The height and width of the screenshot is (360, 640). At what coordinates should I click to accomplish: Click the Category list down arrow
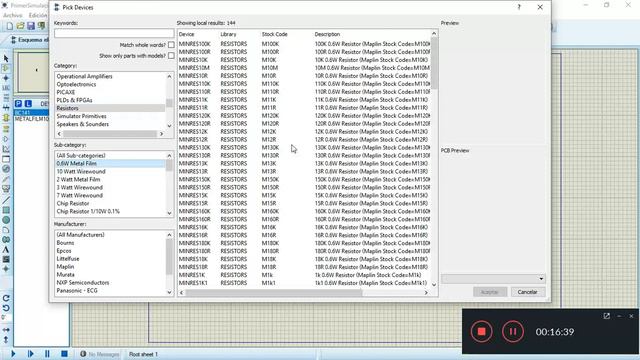(x=169, y=126)
